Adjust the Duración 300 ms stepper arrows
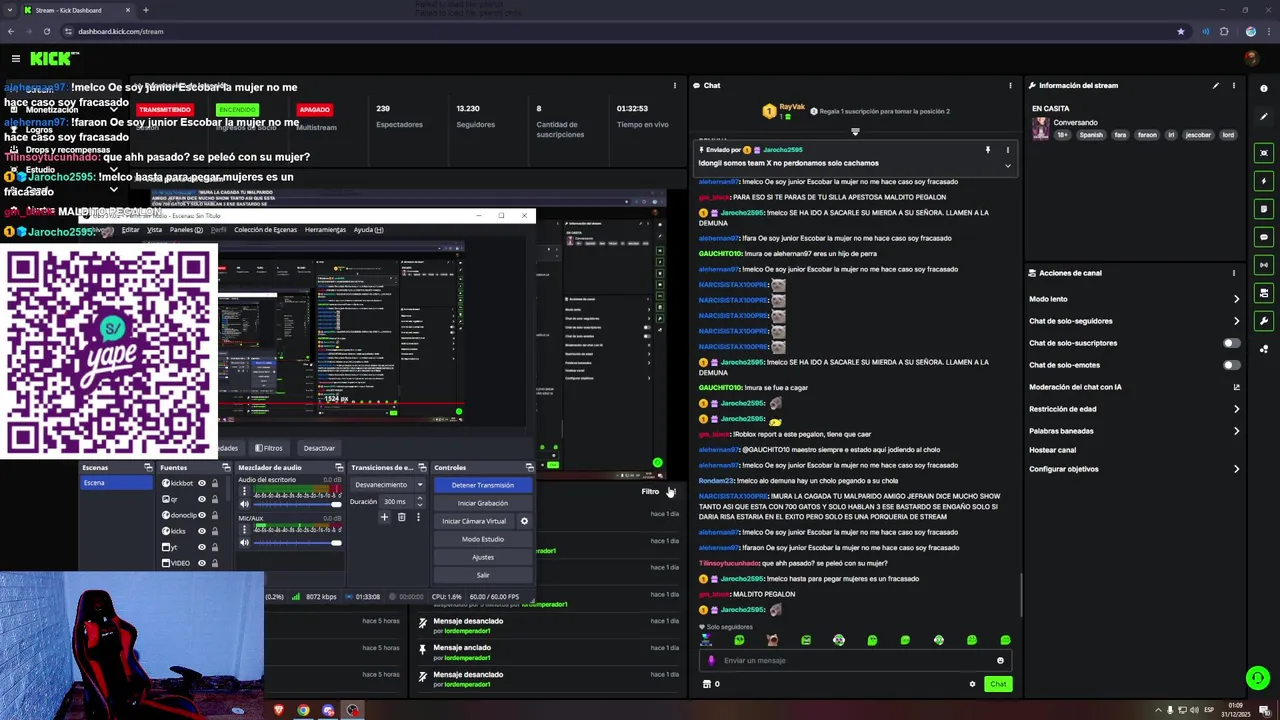 [x=419, y=501]
